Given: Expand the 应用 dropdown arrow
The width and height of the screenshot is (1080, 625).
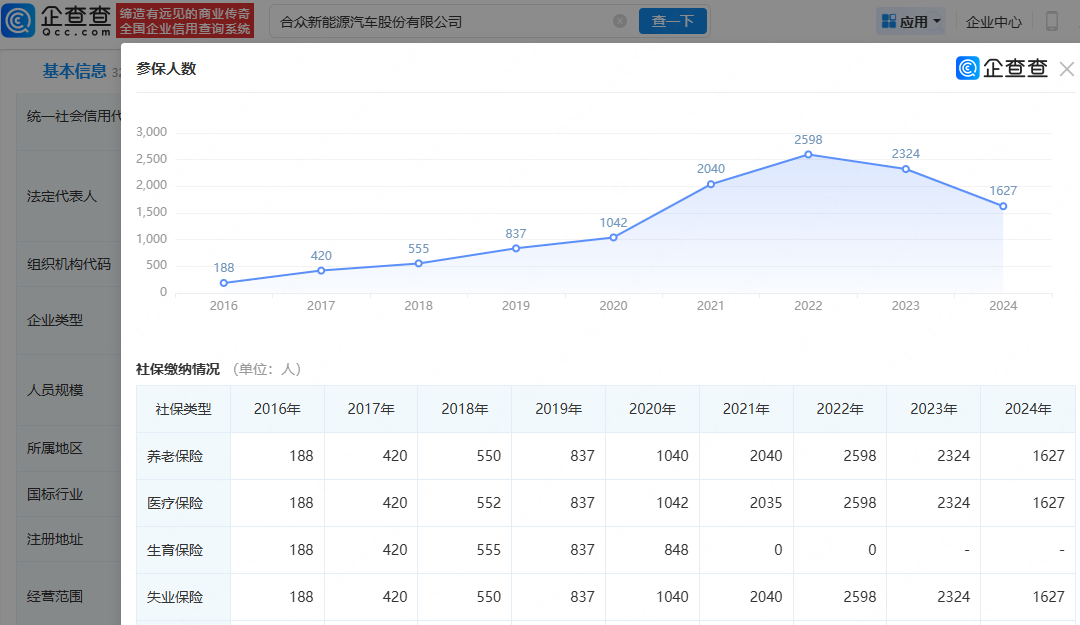Looking at the screenshot, I should [x=937, y=21].
